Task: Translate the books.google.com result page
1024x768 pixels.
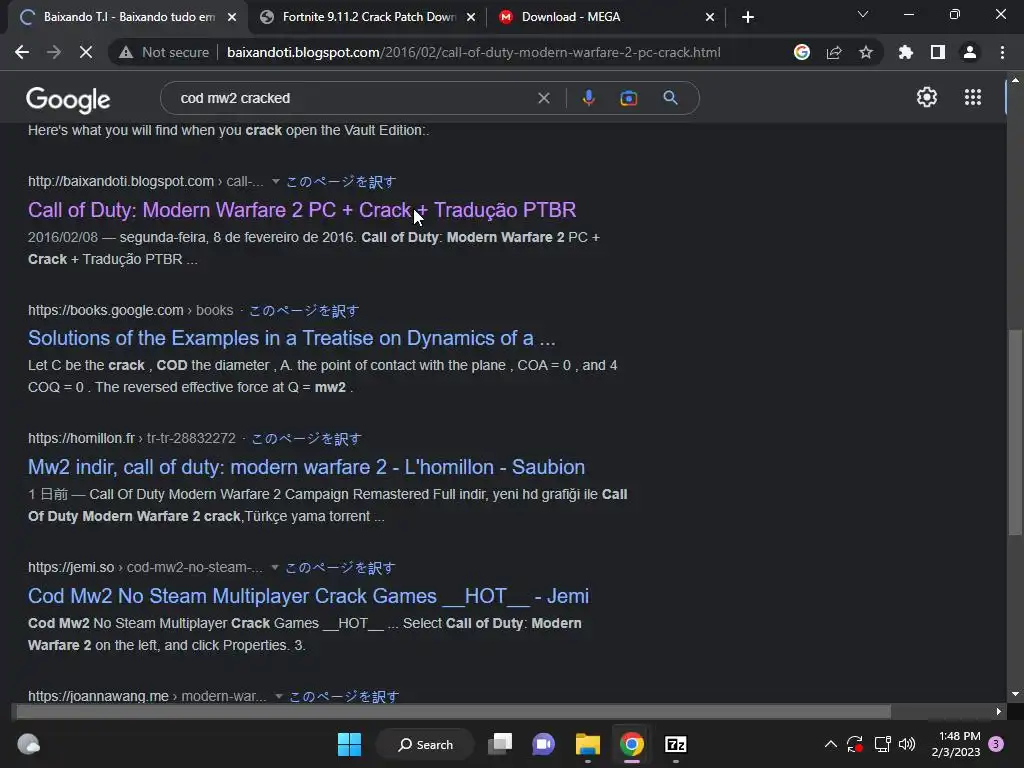Action: (304, 310)
